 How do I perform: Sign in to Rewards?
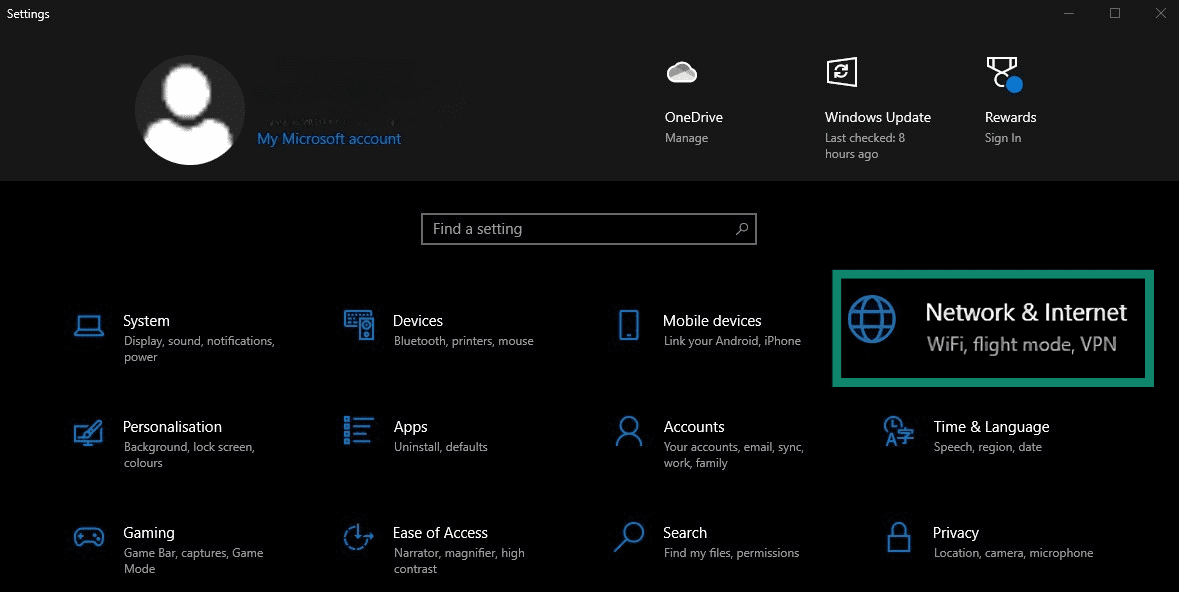(x=1001, y=137)
